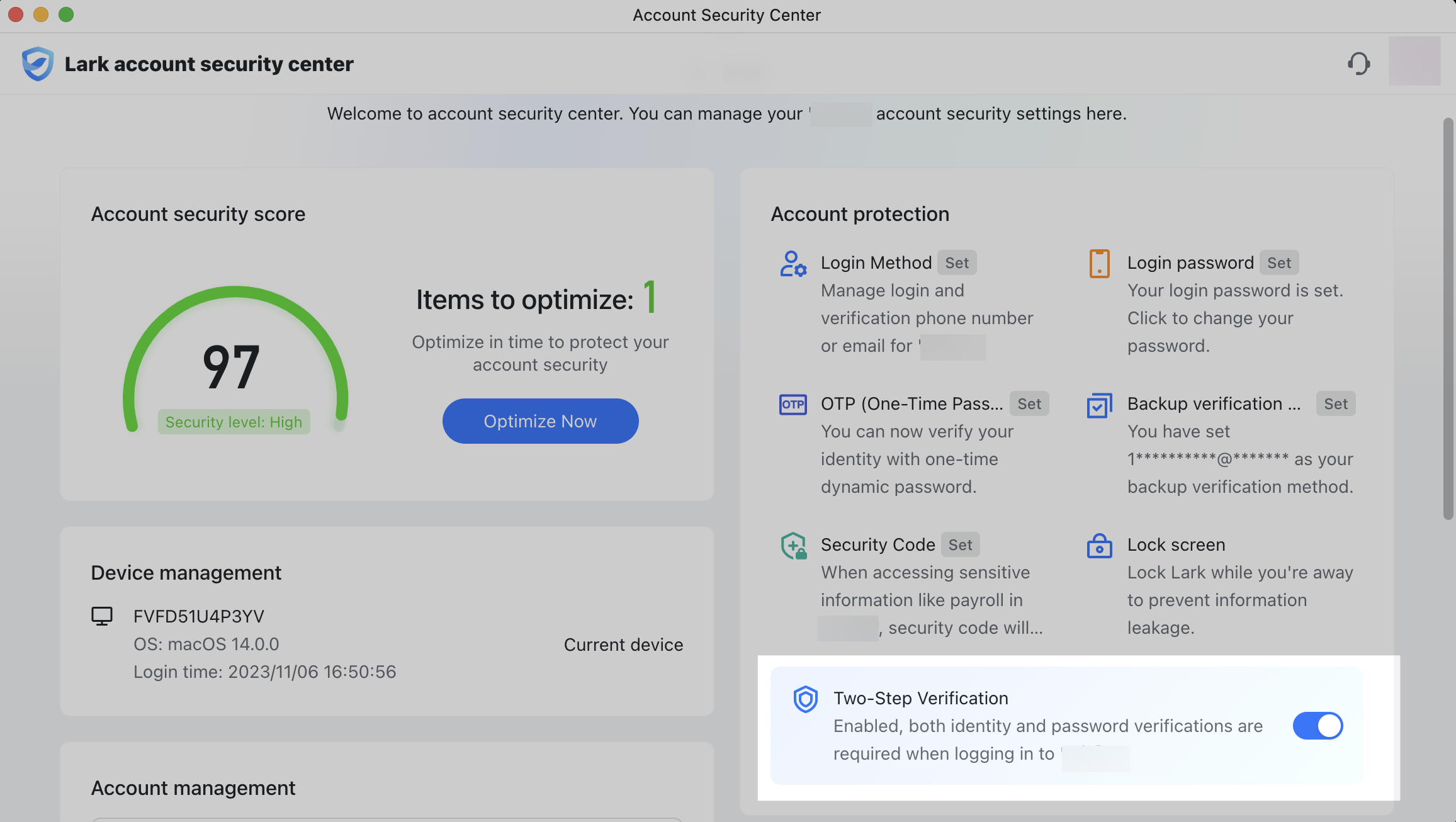Click the Lark account security center shield logo
1456x822 pixels.
coord(37,64)
